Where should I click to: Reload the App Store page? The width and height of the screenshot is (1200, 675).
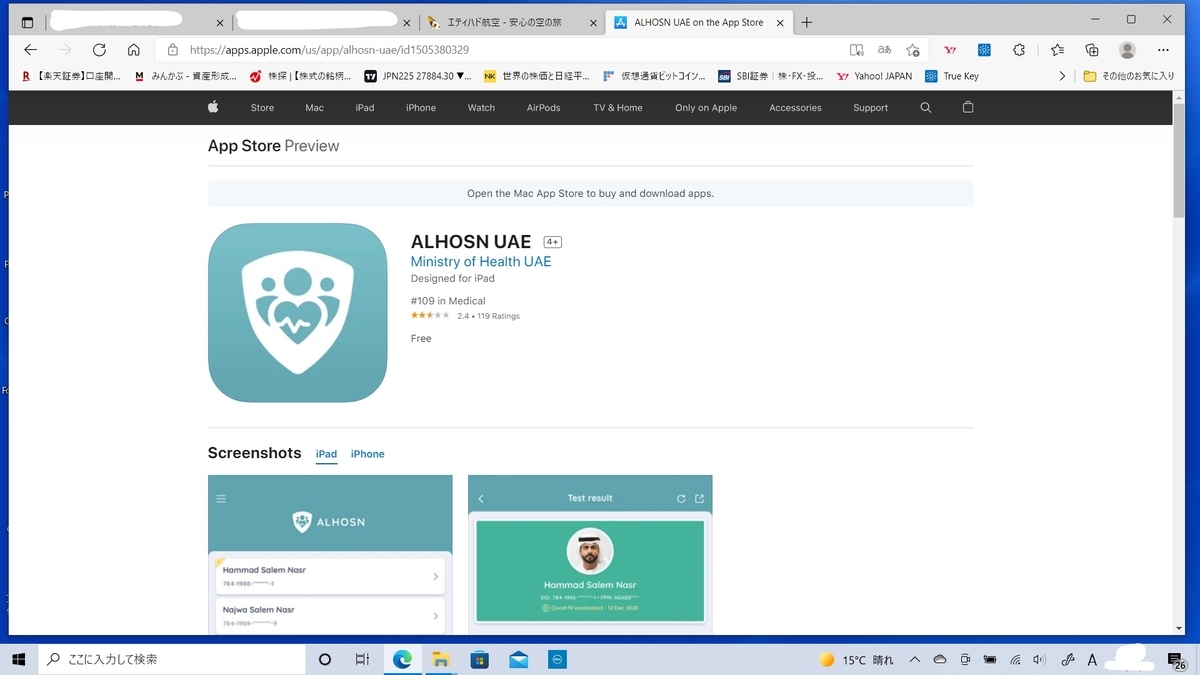click(x=99, y=50)
